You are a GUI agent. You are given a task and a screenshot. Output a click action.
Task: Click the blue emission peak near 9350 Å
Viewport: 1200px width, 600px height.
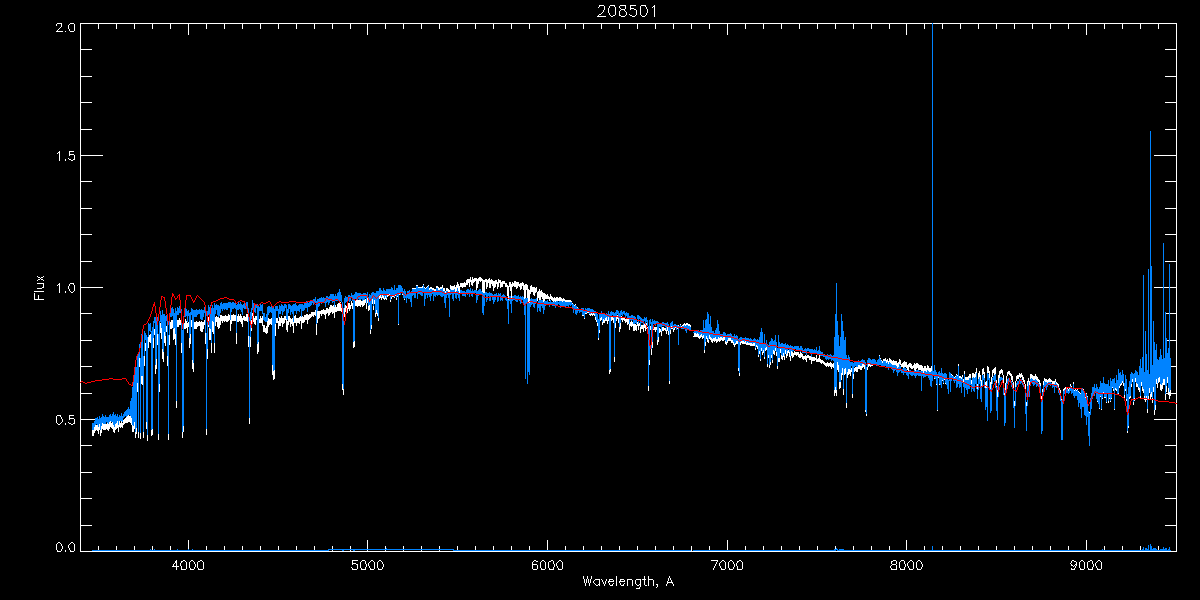(x=1150, y=250)
